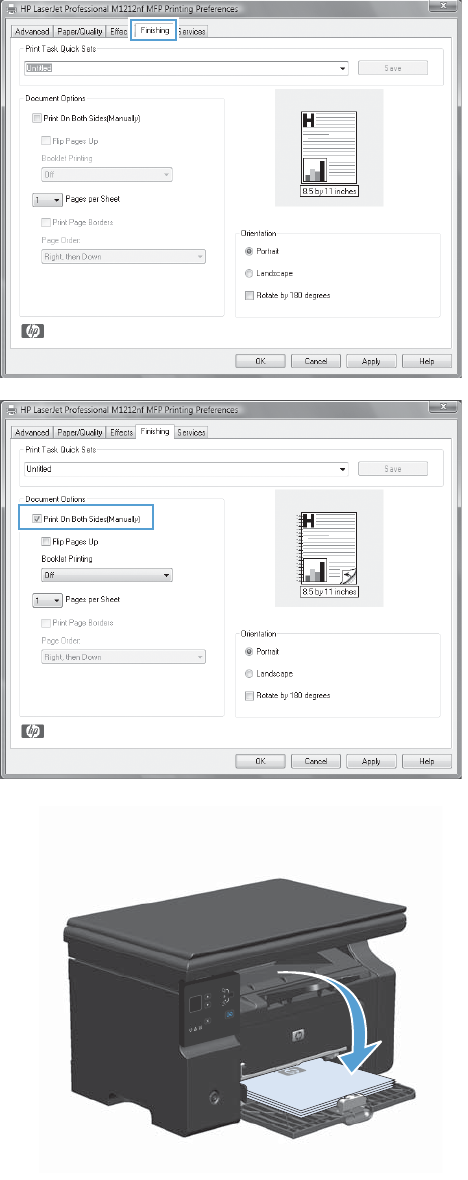Click printer icon in lower dialog title bar
Image resolution: width=468 pixels, height=1180 pixels.
[x=10, y=409]
